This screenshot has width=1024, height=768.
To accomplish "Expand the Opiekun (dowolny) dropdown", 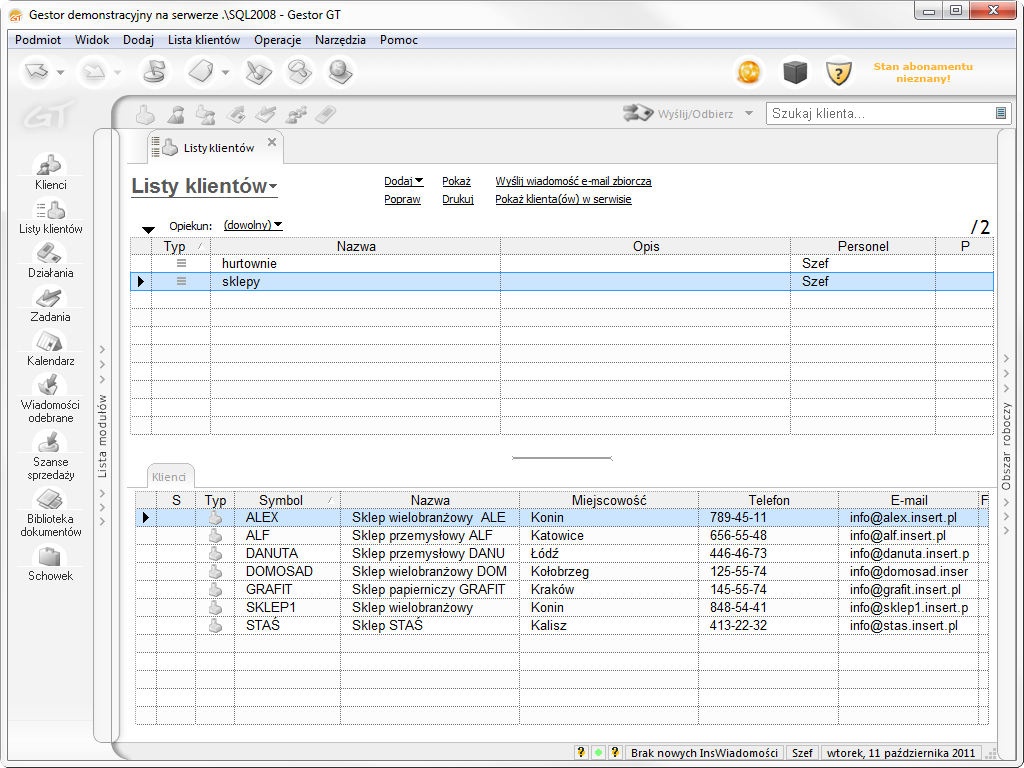I will pos(253,225).
